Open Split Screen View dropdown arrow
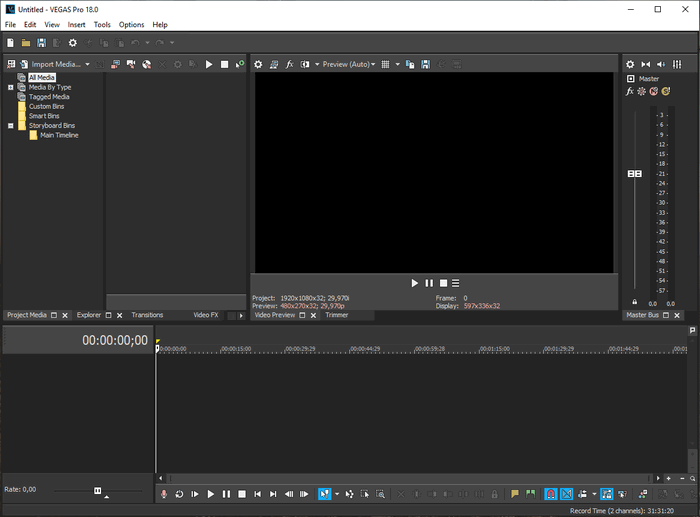 (317, 64)
